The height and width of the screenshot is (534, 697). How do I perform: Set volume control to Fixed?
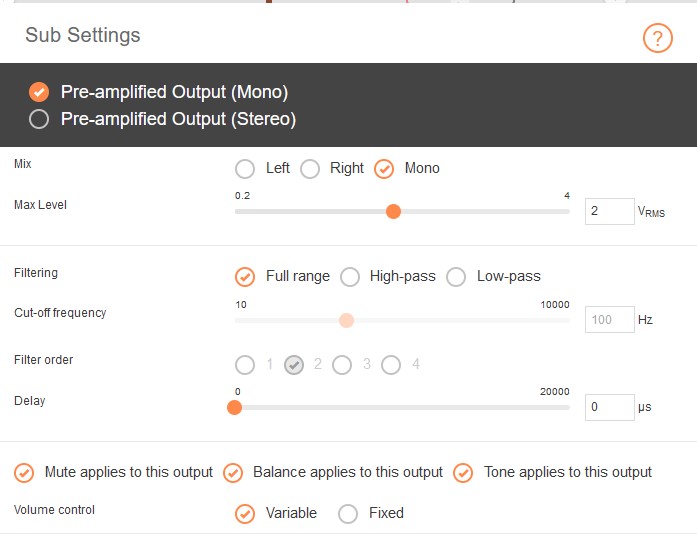coord(348,514)
